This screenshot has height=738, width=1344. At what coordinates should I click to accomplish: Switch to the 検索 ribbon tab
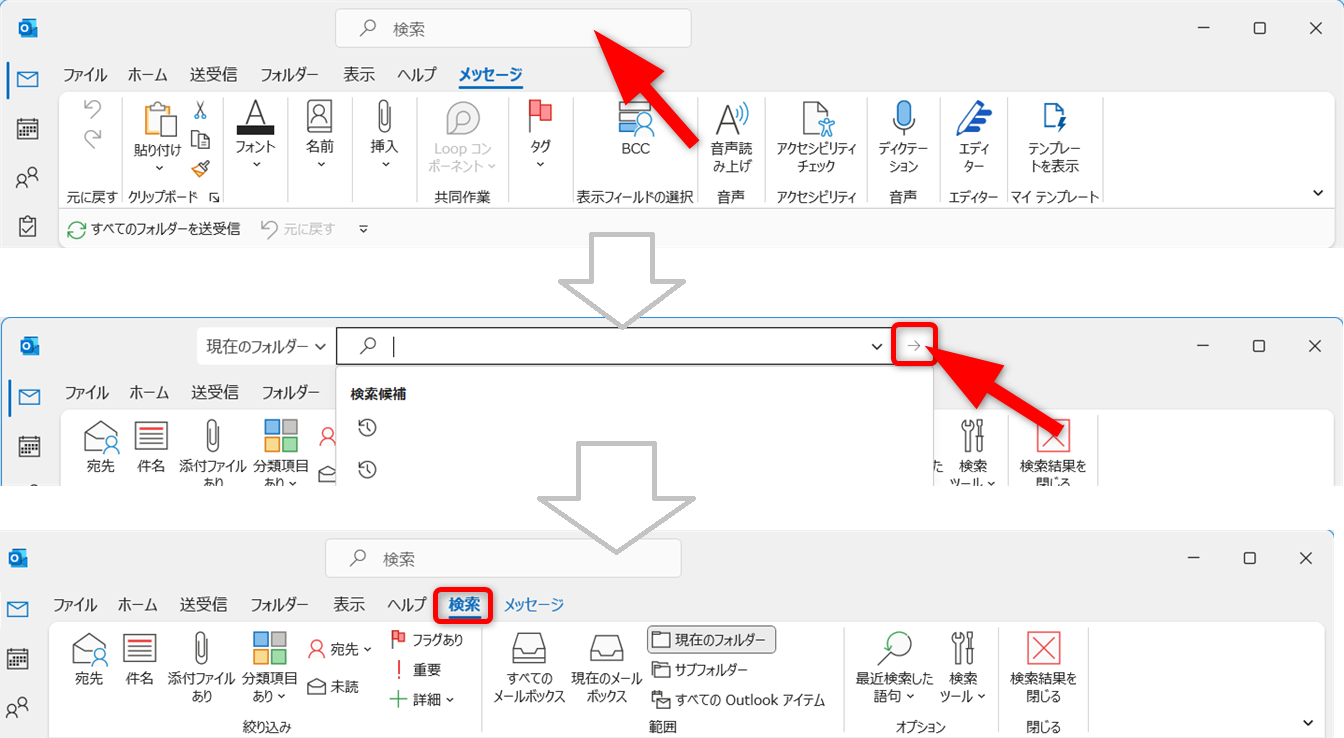pos(464,605)
